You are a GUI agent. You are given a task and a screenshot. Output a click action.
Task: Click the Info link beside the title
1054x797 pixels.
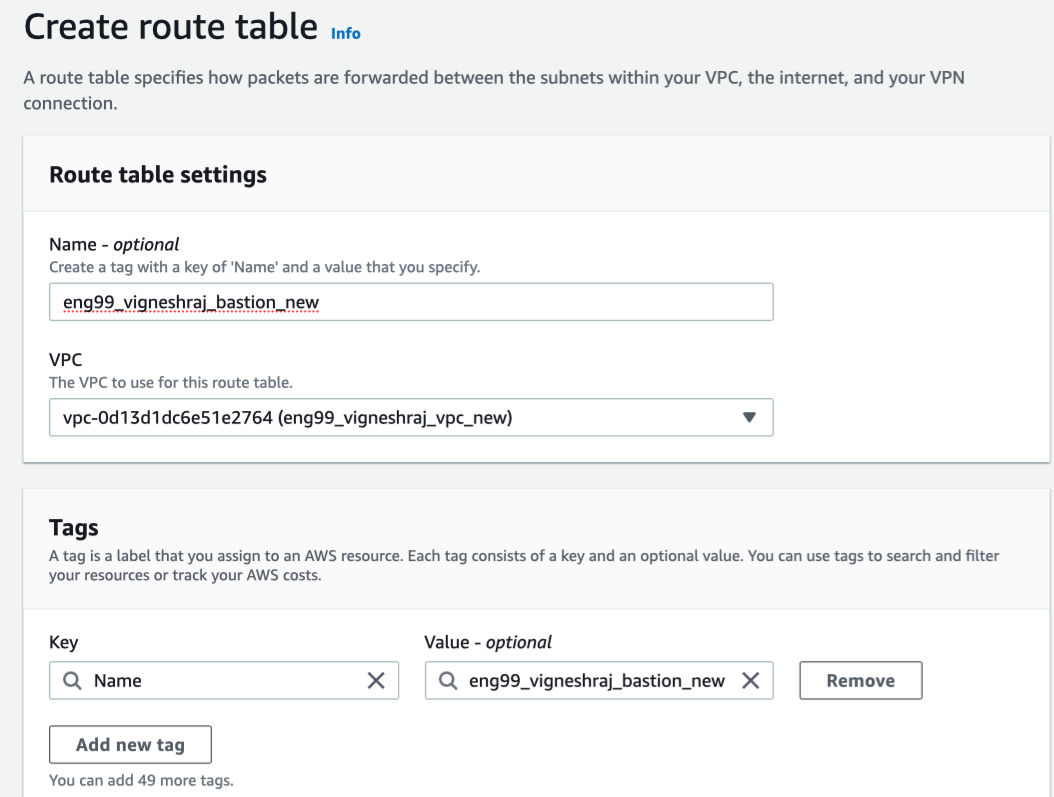point(345,33)
